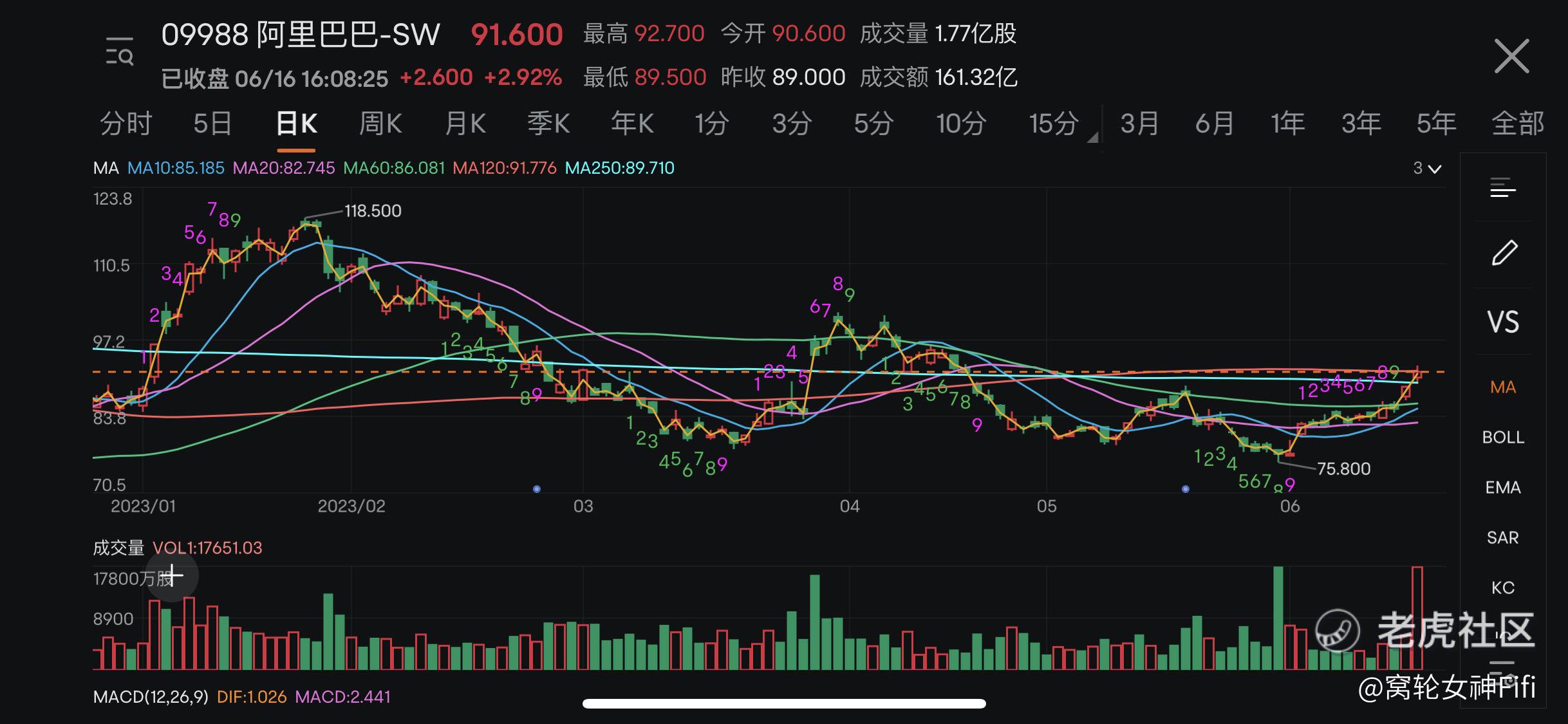The width and height of the screenshot is (1568, 724).
Task: Select the 季K quarterly tab
Action: (548, 123)
